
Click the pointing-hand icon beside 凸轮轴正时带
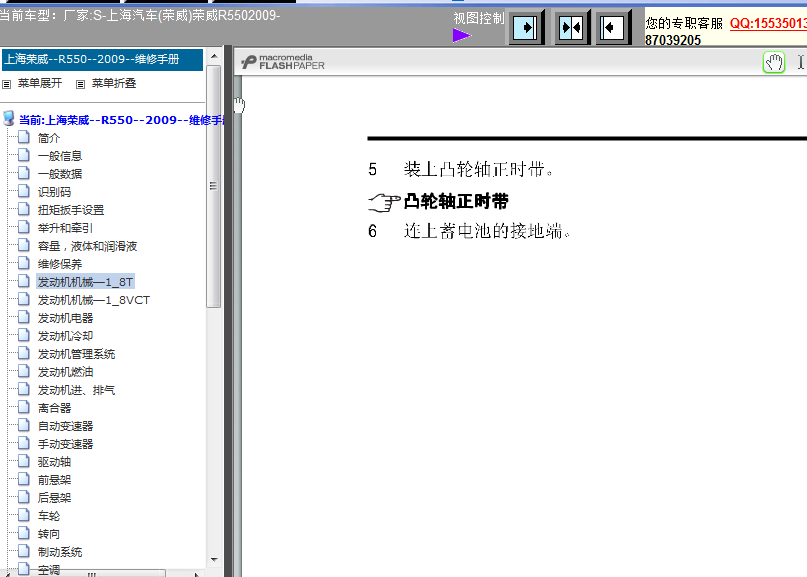(x=384, y=202)
